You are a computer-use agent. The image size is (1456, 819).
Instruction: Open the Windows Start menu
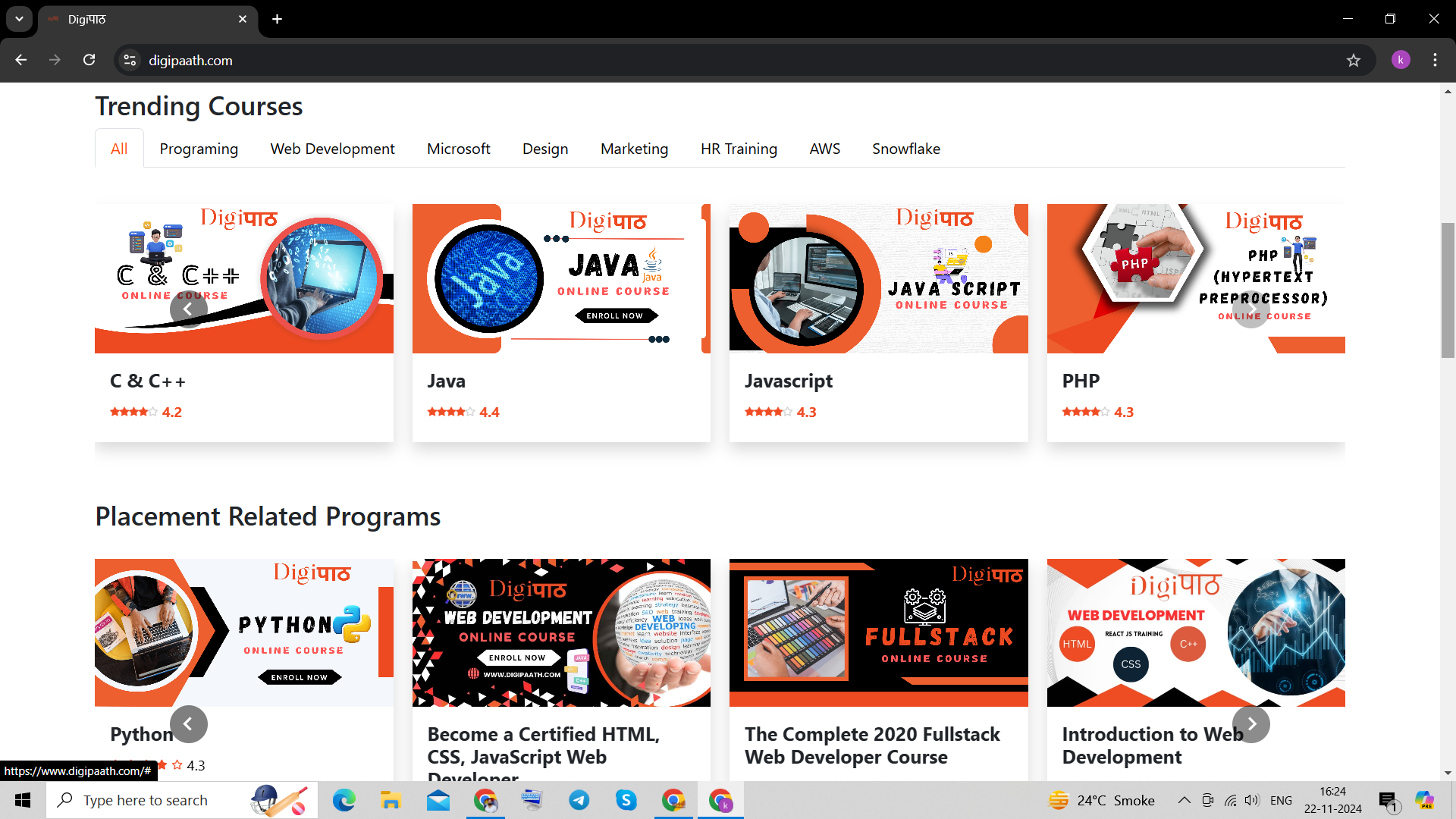(x=23, y=800)
